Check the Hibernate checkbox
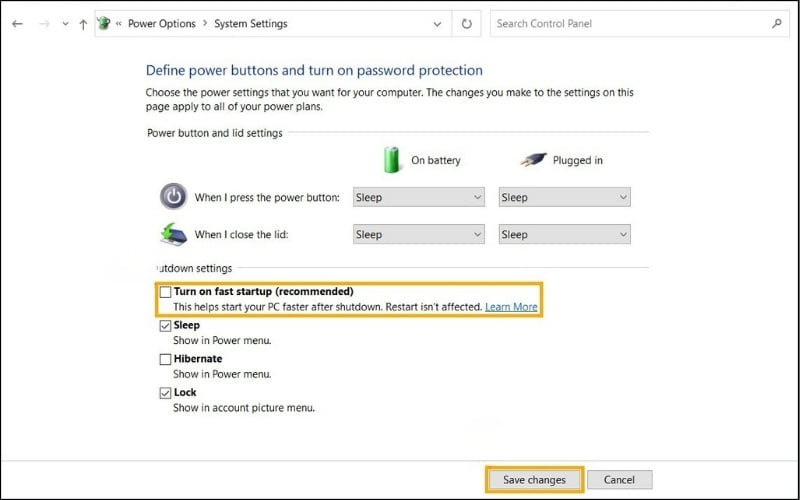 pos(165,359)
